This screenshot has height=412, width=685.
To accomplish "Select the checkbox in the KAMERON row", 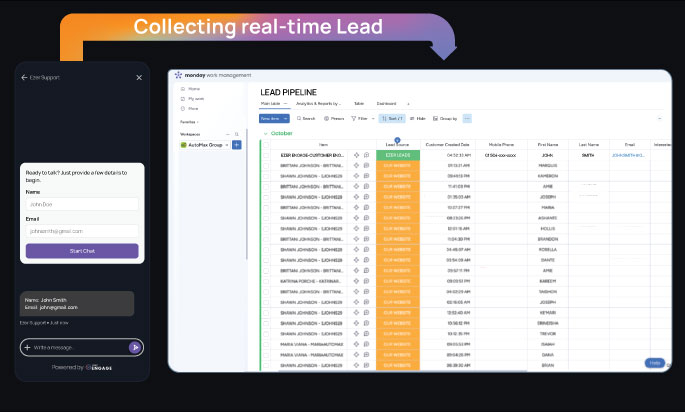I will (x=266, y=176).
